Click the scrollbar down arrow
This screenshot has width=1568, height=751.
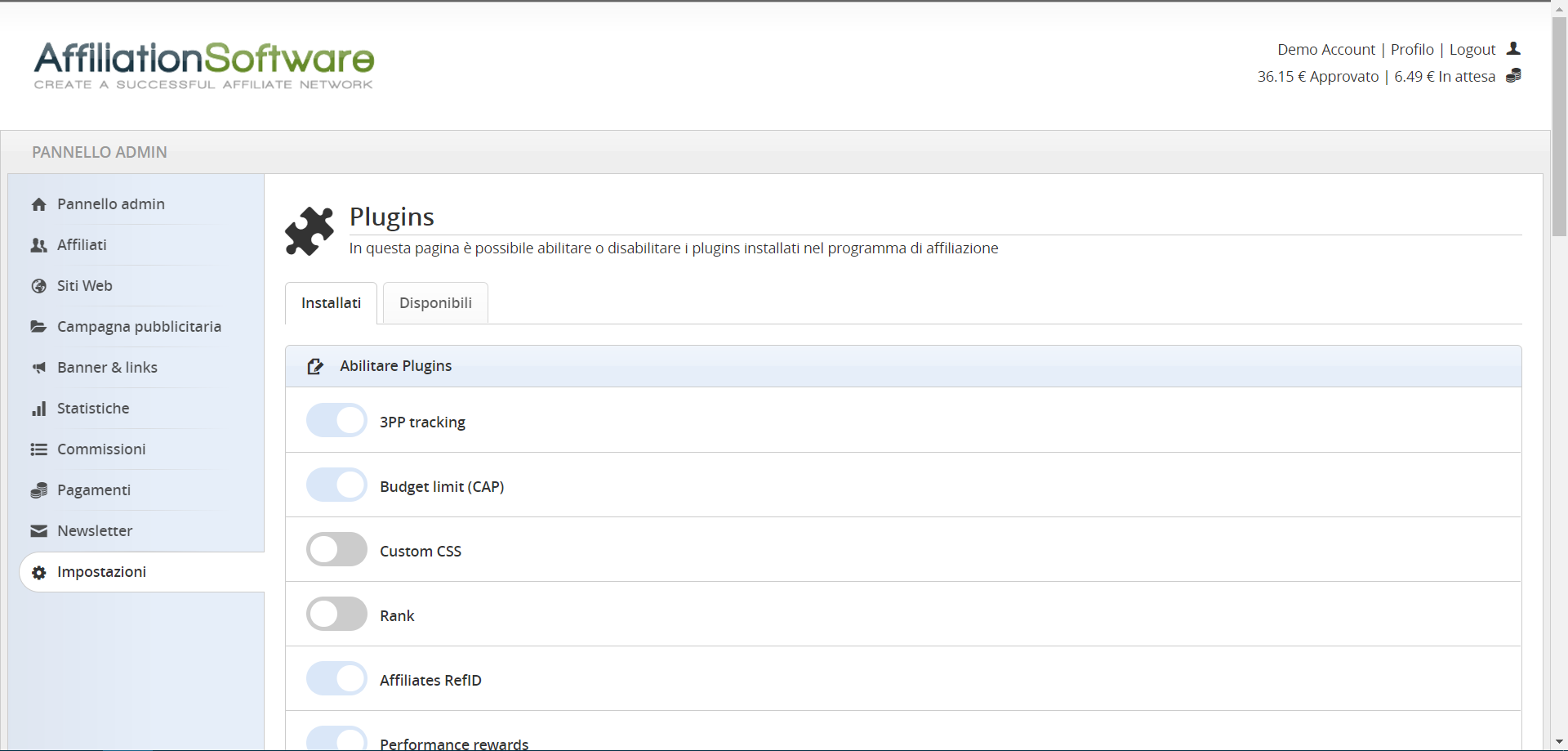click(x=1559, y=743)
